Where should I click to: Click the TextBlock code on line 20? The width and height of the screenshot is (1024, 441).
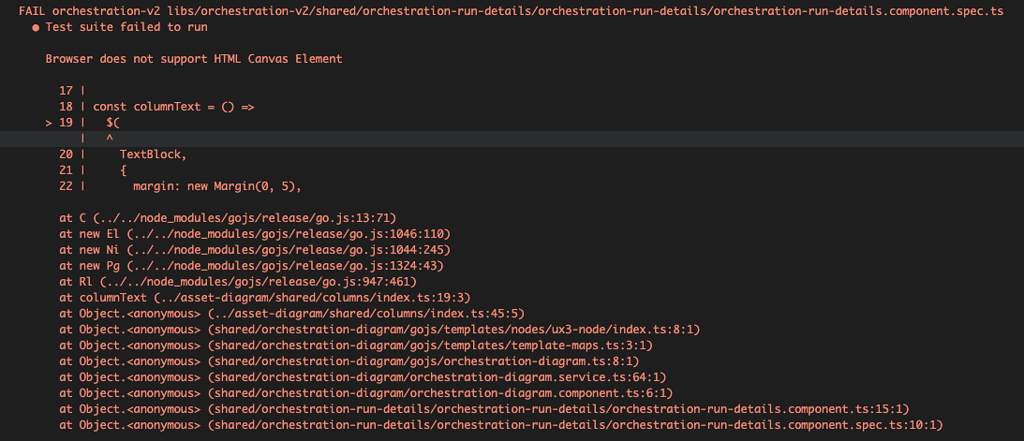pos(153,154)
